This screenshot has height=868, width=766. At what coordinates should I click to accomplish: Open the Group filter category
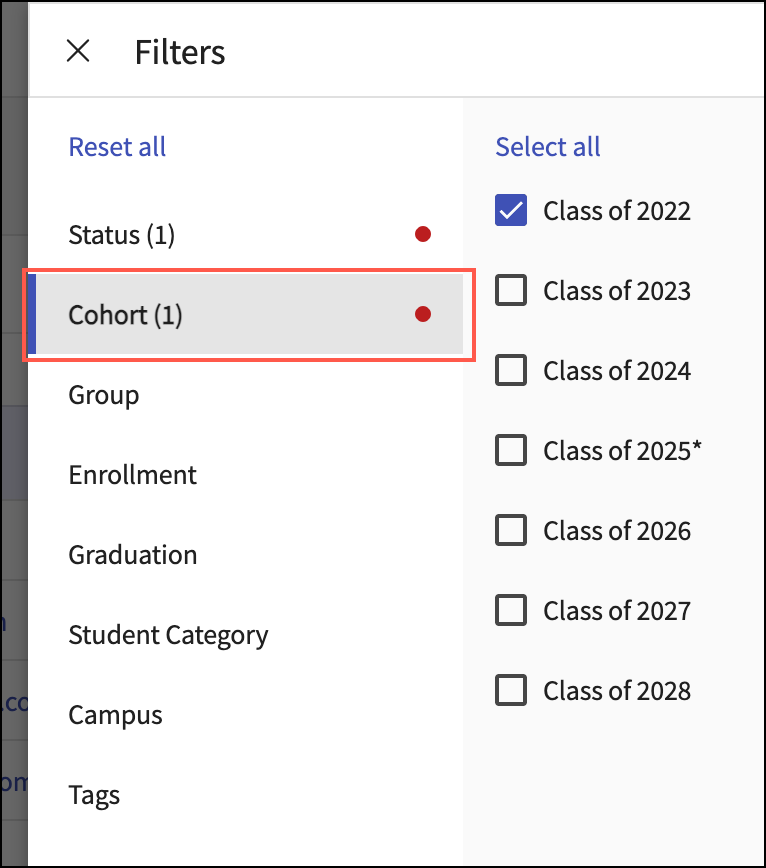click(x=104, y=395)
